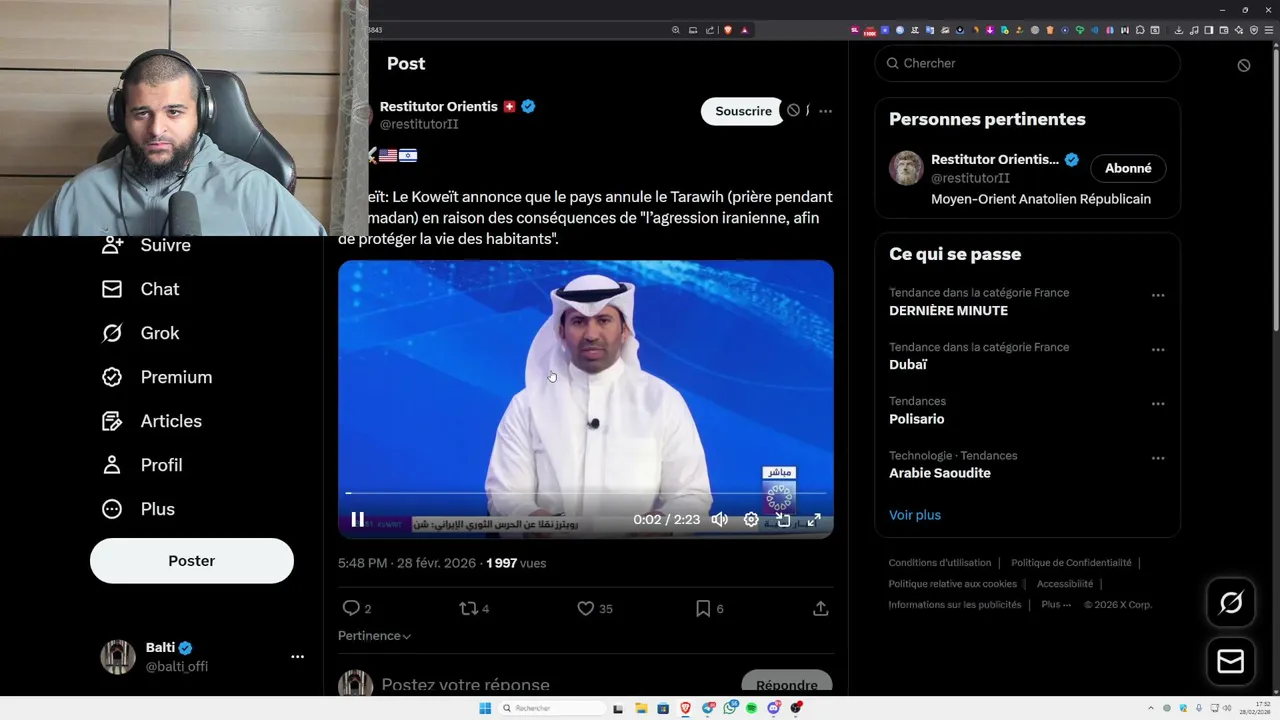Open WhatsApp from the taskbar
Viewport: 1280px width, 720px height.
tap(730, 708)
